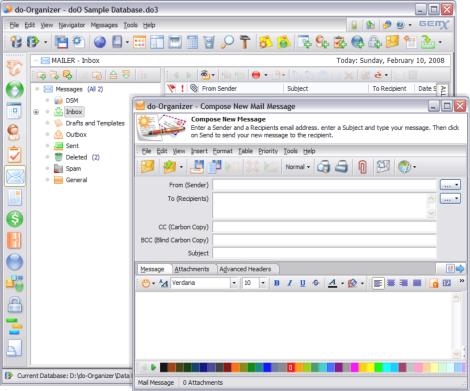Open the mail envelope module in sidebar
Viewport: 470px width, 391px height.
click(x=15, y=176)
